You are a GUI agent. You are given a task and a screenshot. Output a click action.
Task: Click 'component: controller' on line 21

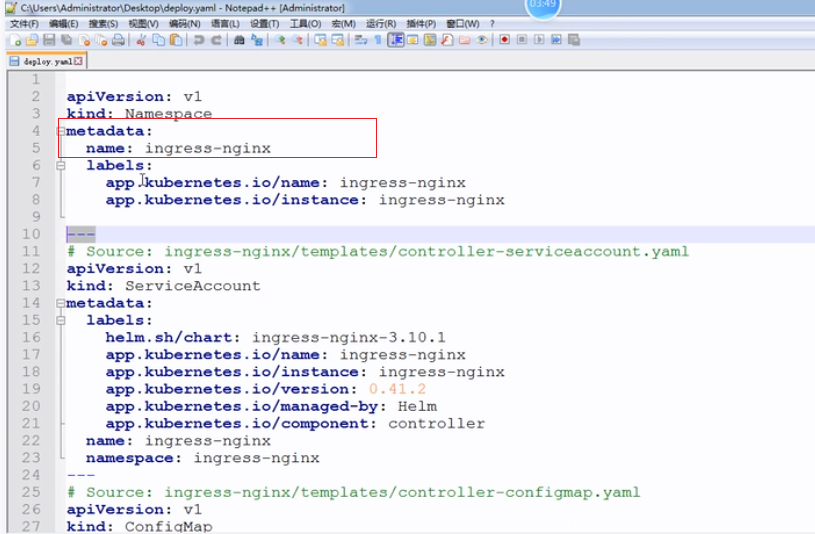click(x=295, y=424)
